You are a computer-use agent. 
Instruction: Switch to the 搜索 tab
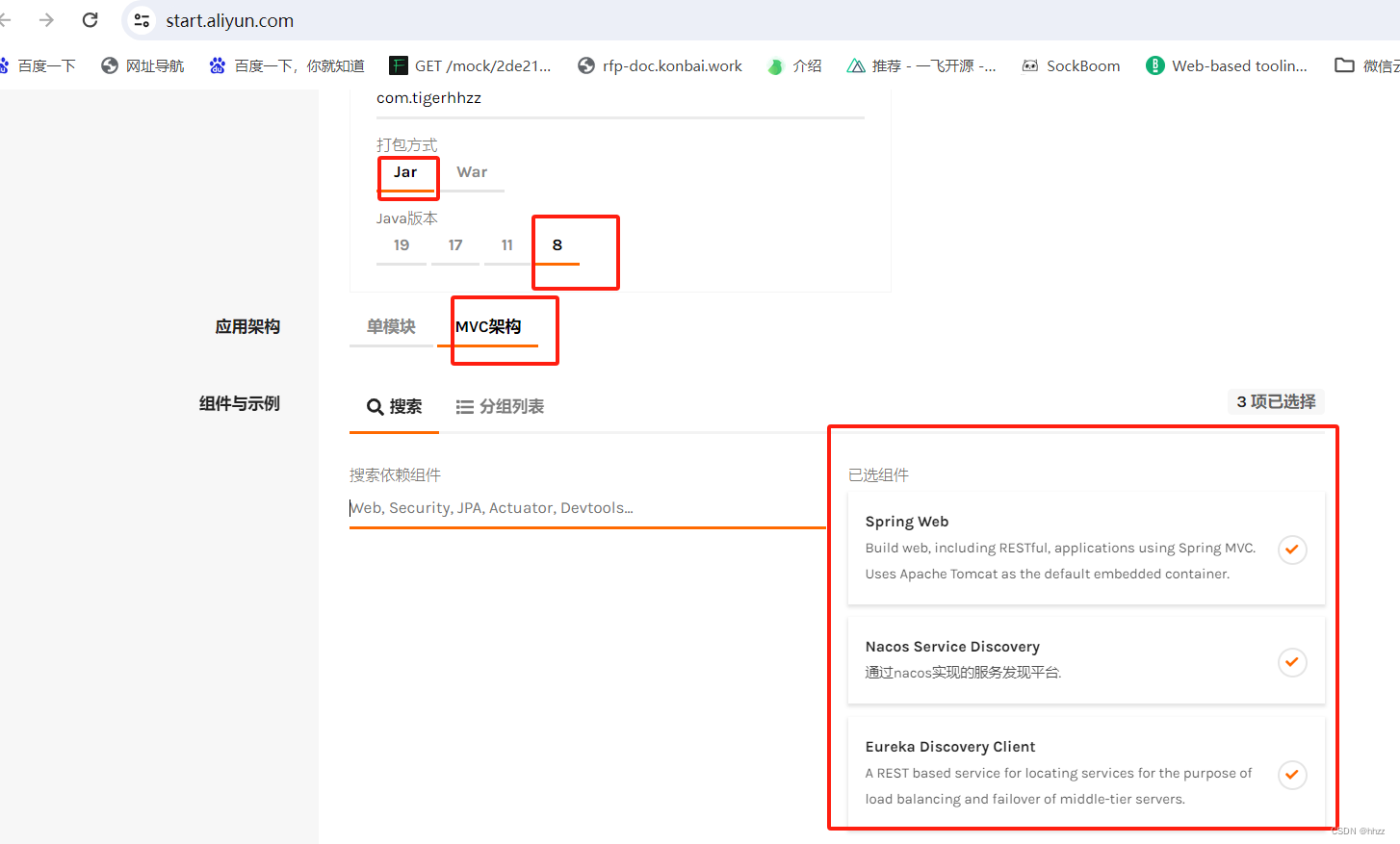pos(394,407)
